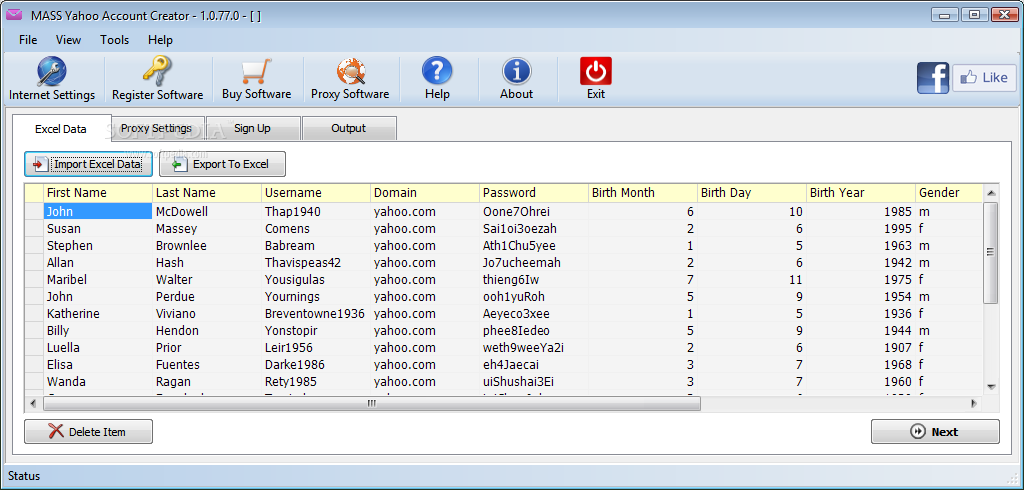Open the File menu

[28, 40]
